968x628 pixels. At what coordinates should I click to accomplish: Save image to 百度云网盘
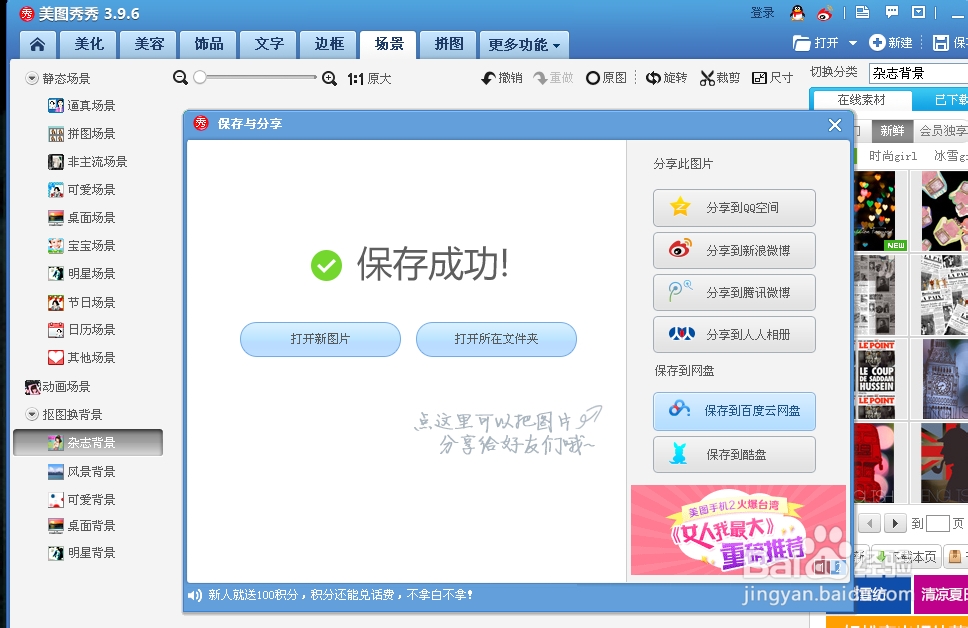734,411
